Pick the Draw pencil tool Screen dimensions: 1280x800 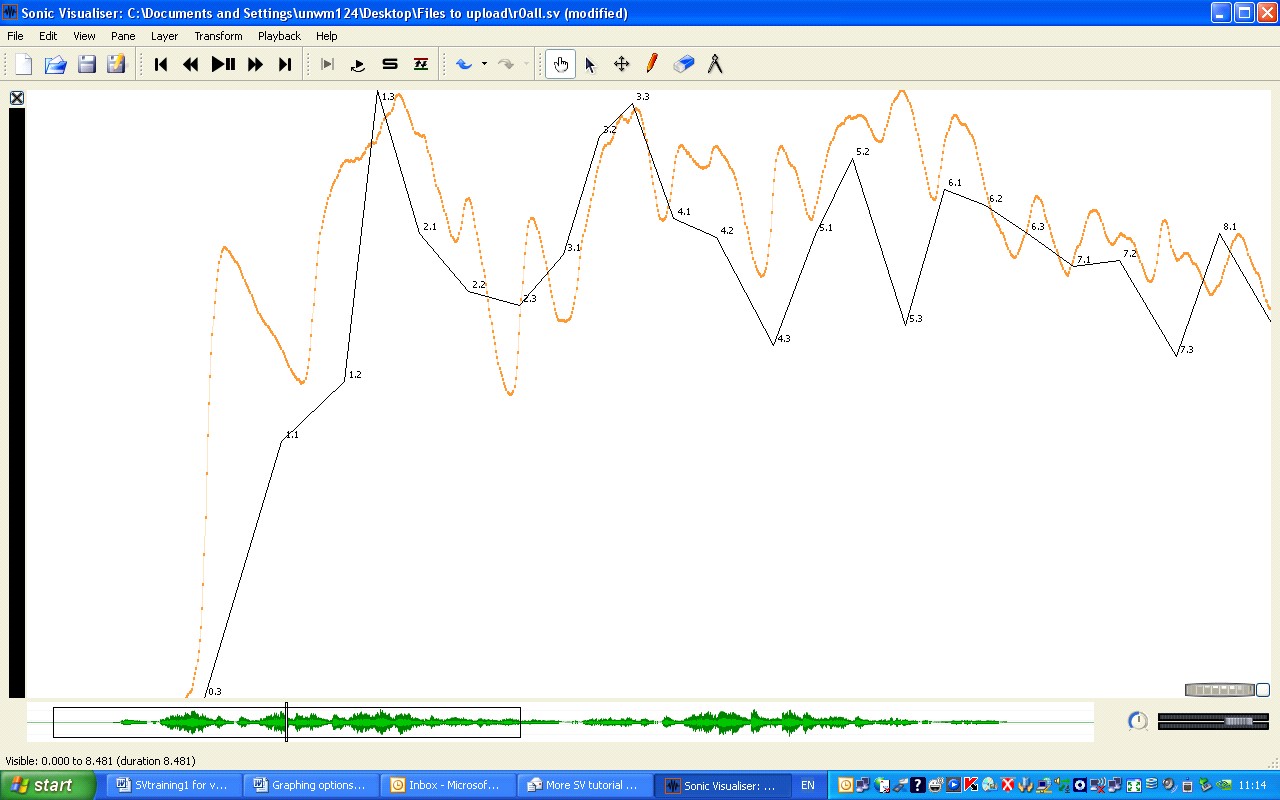click(x=652, y=64)
